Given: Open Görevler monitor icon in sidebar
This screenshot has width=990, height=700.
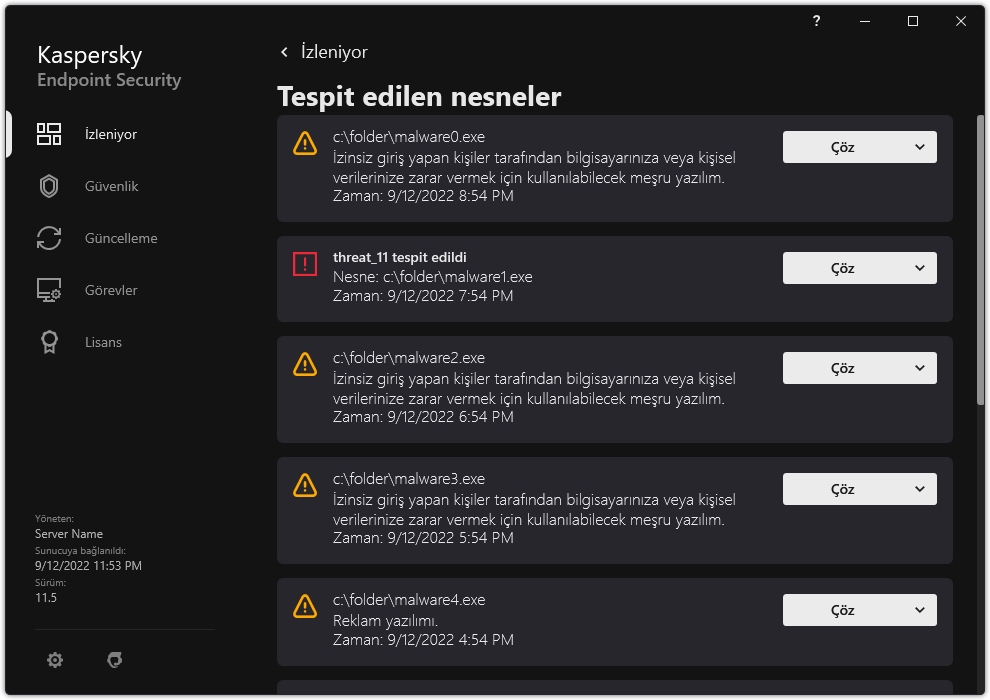Looking at the screenshot, I should tap(49, 291).
